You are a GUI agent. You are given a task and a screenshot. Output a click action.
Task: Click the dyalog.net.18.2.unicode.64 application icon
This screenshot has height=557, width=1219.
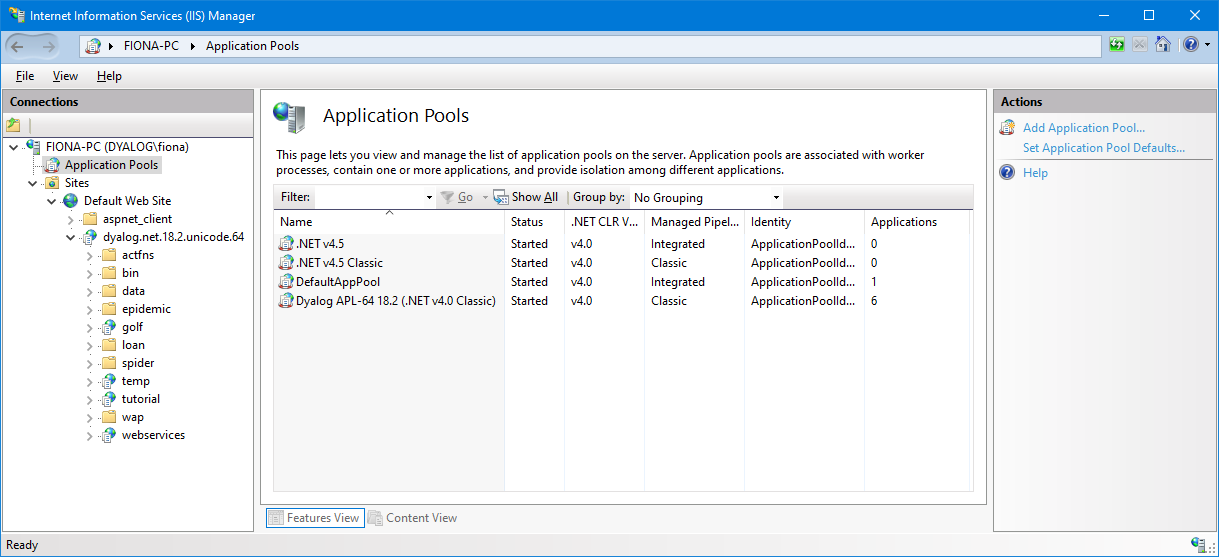[90, 237]
